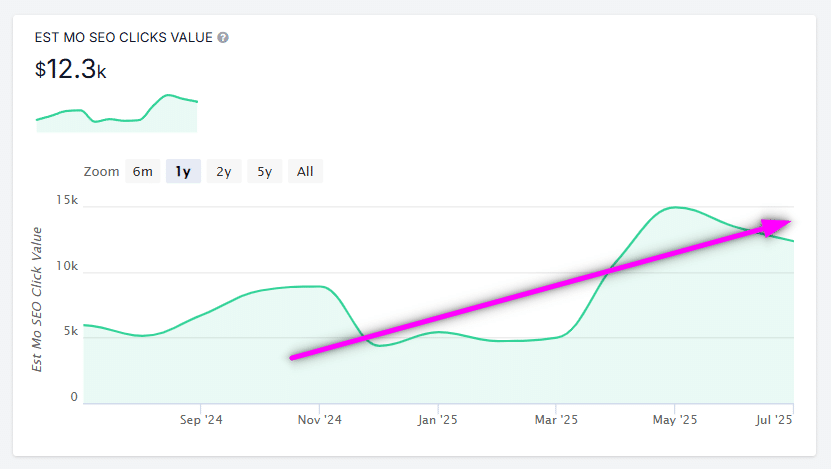Click the 5k y-axis label
This screenshot has height=469, width=831.
pyautogui.click(x=70, y=331)
